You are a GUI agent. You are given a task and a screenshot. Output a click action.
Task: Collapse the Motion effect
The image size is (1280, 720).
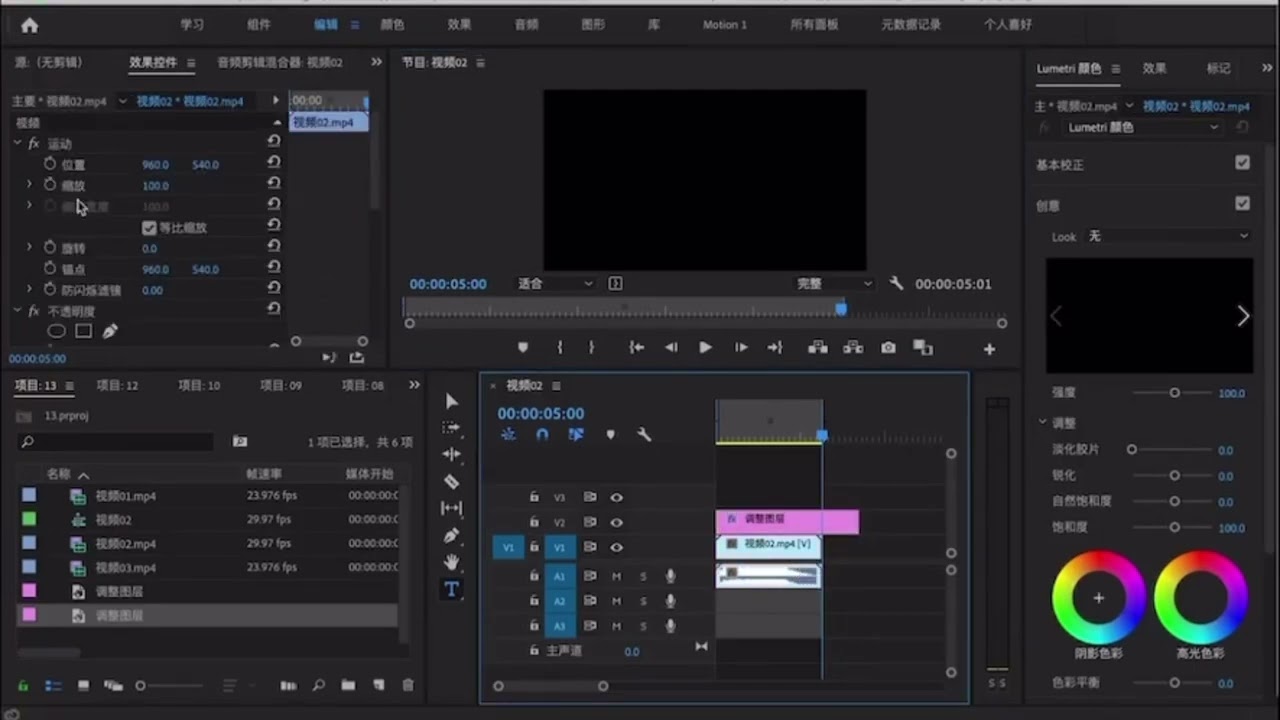coord(17,143)
